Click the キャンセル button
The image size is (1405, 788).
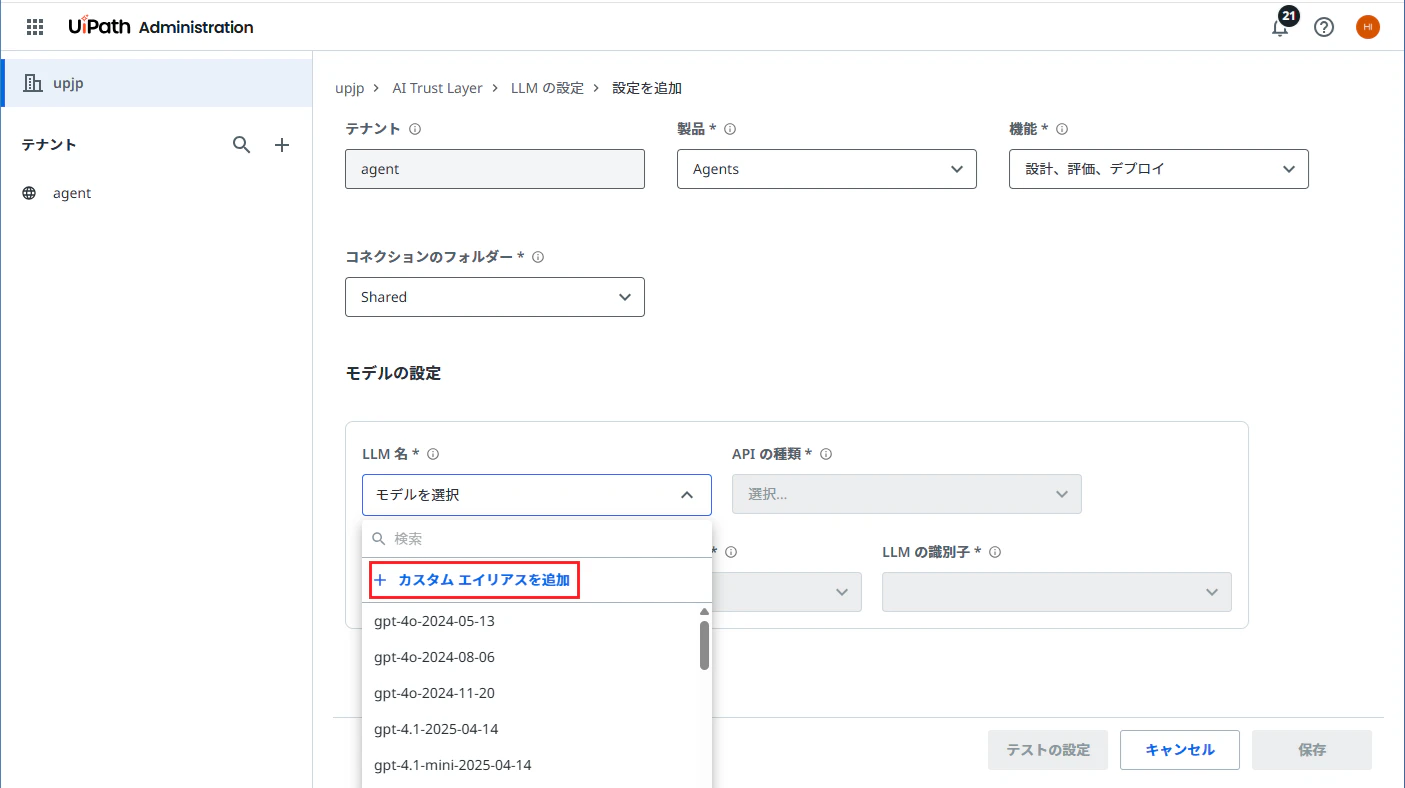(x=1180, y=750)
